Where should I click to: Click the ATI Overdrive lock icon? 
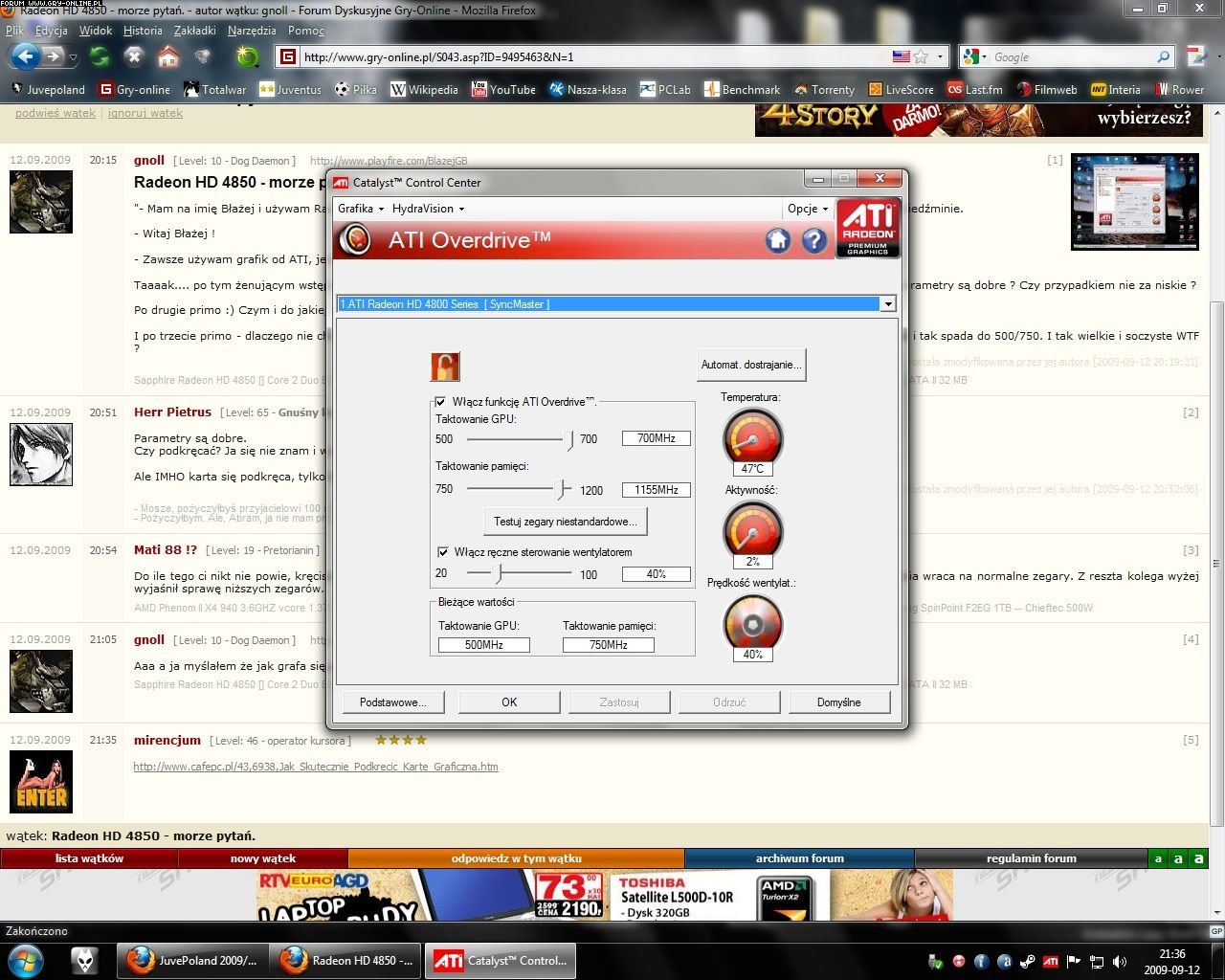pos(445,366)
